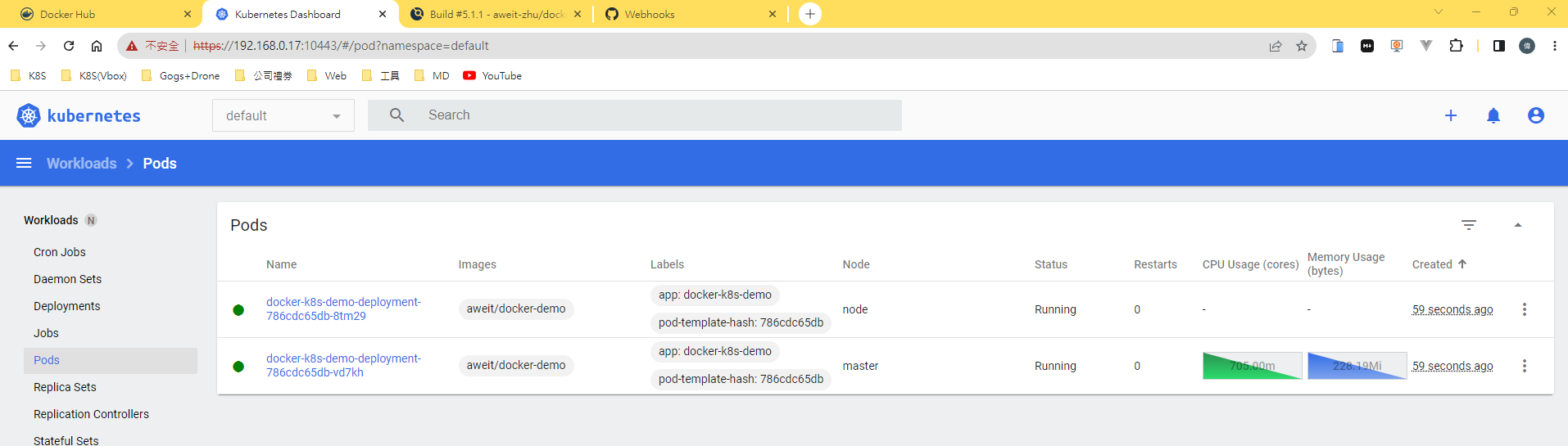Screen dimensions: 1568x446
Task: Open the K8S bookmark folder
Action: 29,75
